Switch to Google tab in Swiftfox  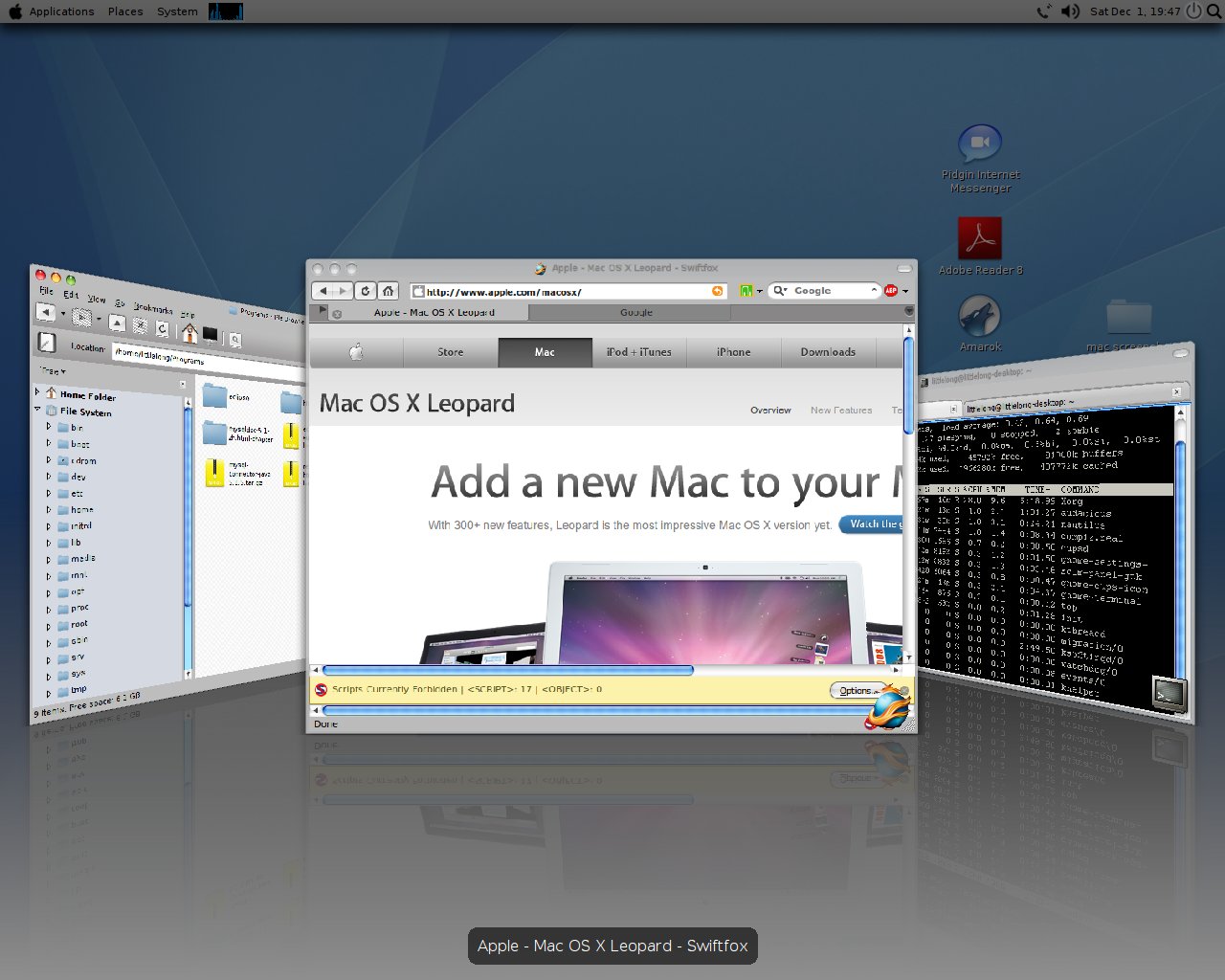635,313
